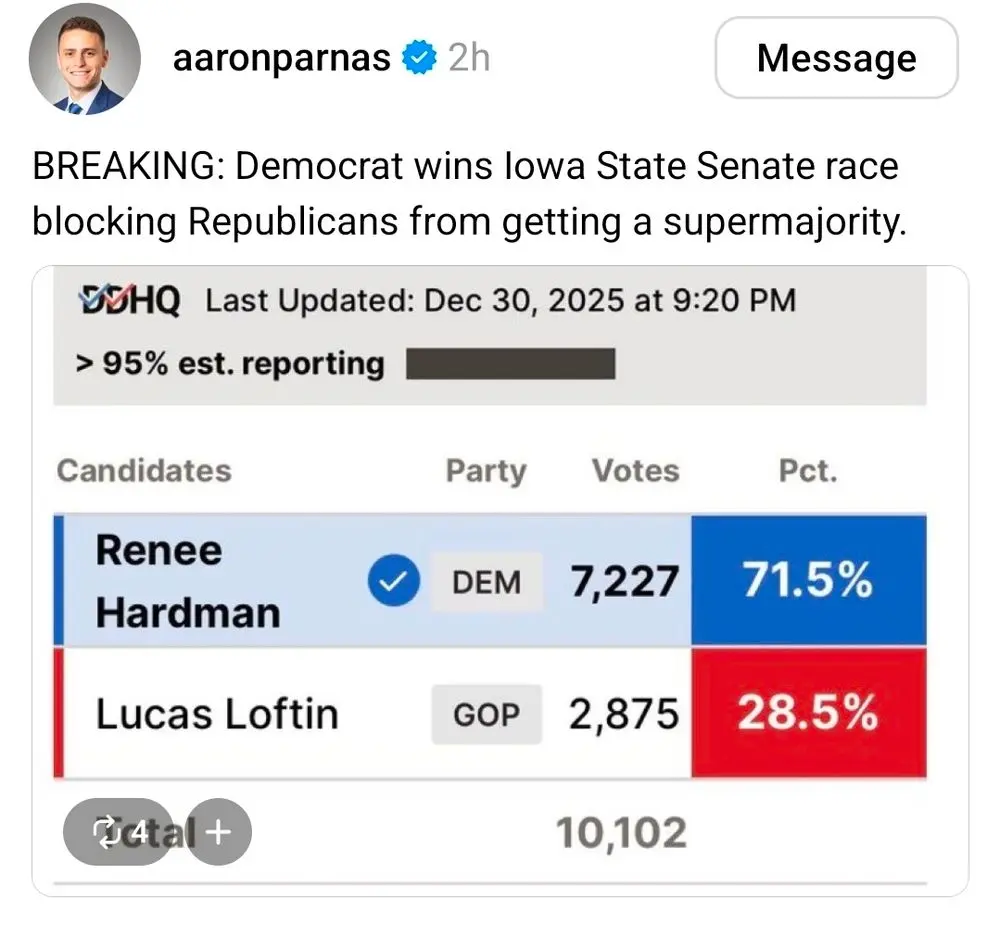Click the DEM party badge
Viewport: 1000px width, 926px height.
487,582
